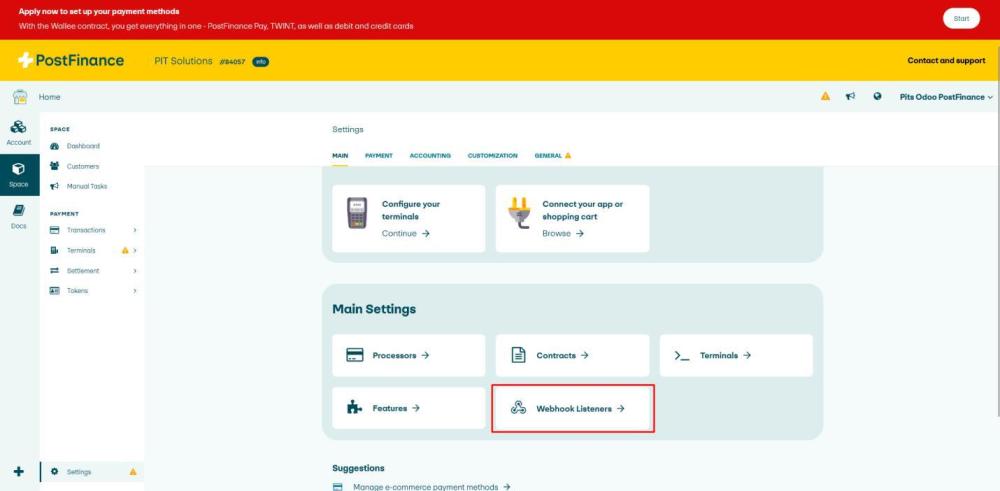The image size is (1000, 491).
Task: Open the Contracts setting card
Action: point(572,355)
